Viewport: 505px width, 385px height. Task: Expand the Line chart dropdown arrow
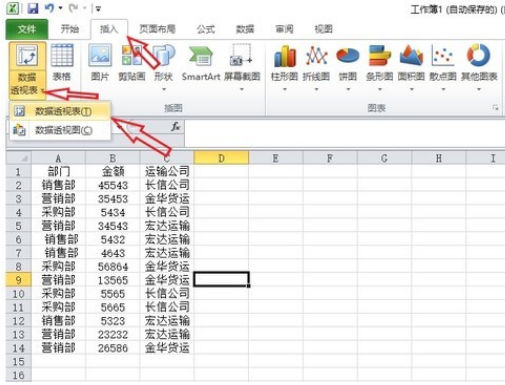[316, 89]
